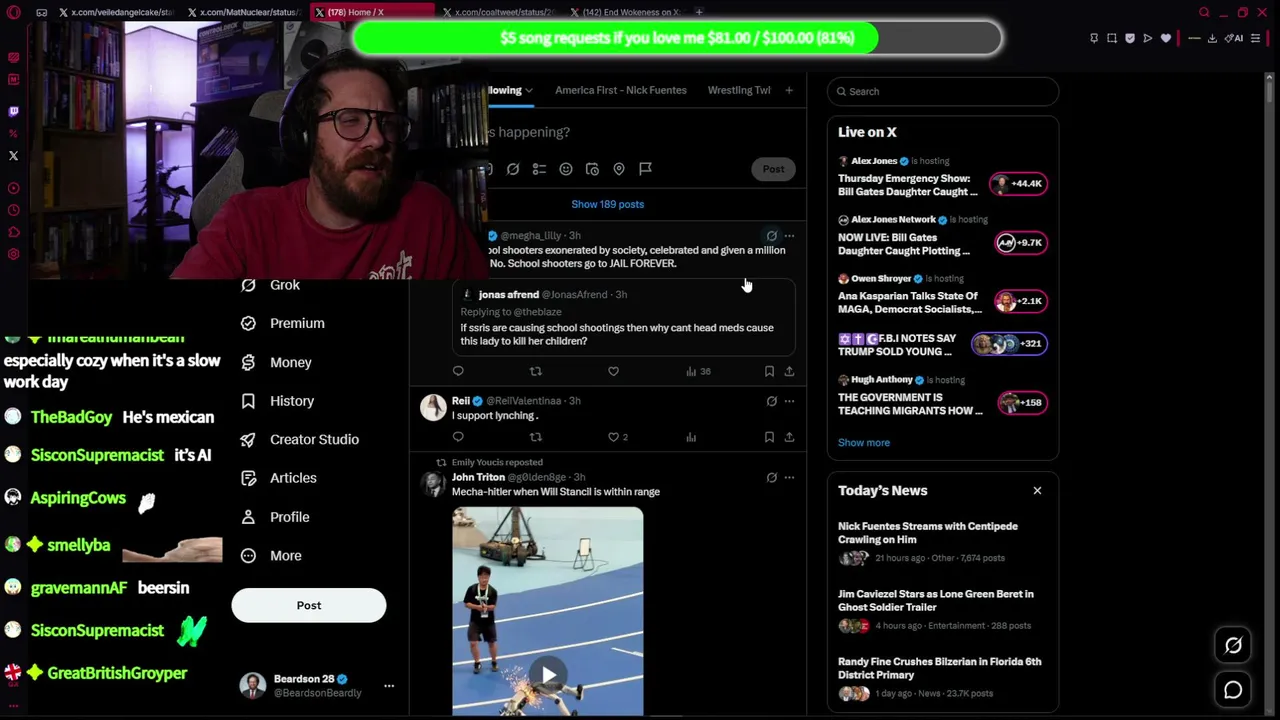The width and height of the screenshot is (1280, 720).
Task: Open browser downloads
Action: pos(1212,38)
